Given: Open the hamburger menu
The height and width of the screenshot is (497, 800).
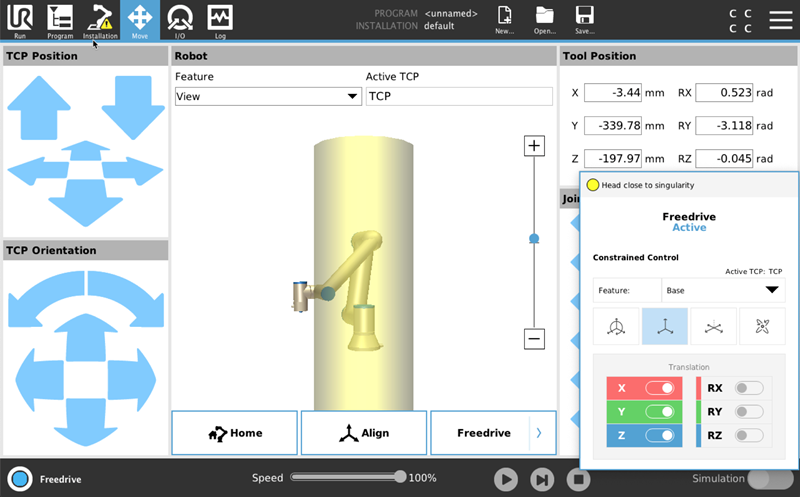Looking at the screenshot, I should pos(781,20).
